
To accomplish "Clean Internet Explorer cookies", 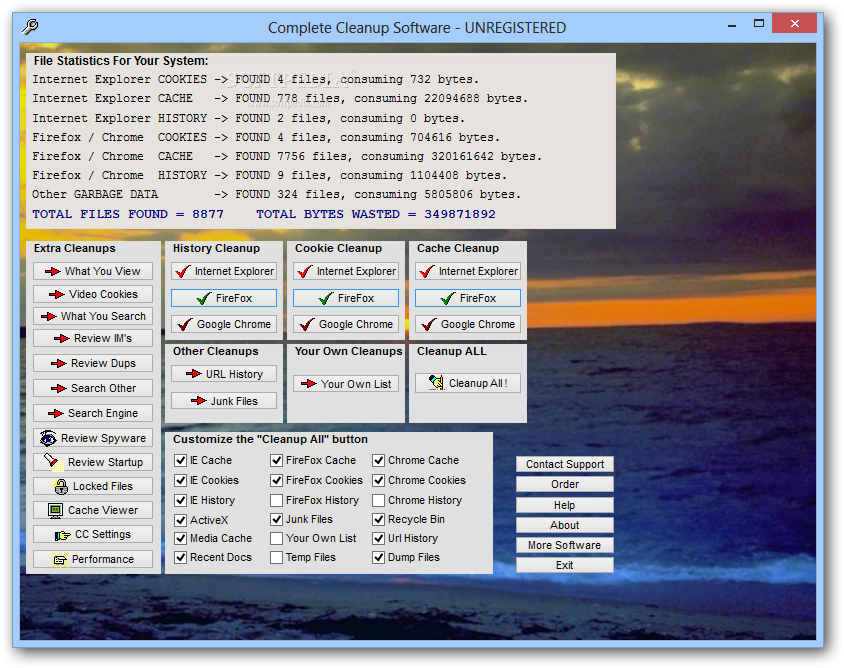I will tap(346, 271).
